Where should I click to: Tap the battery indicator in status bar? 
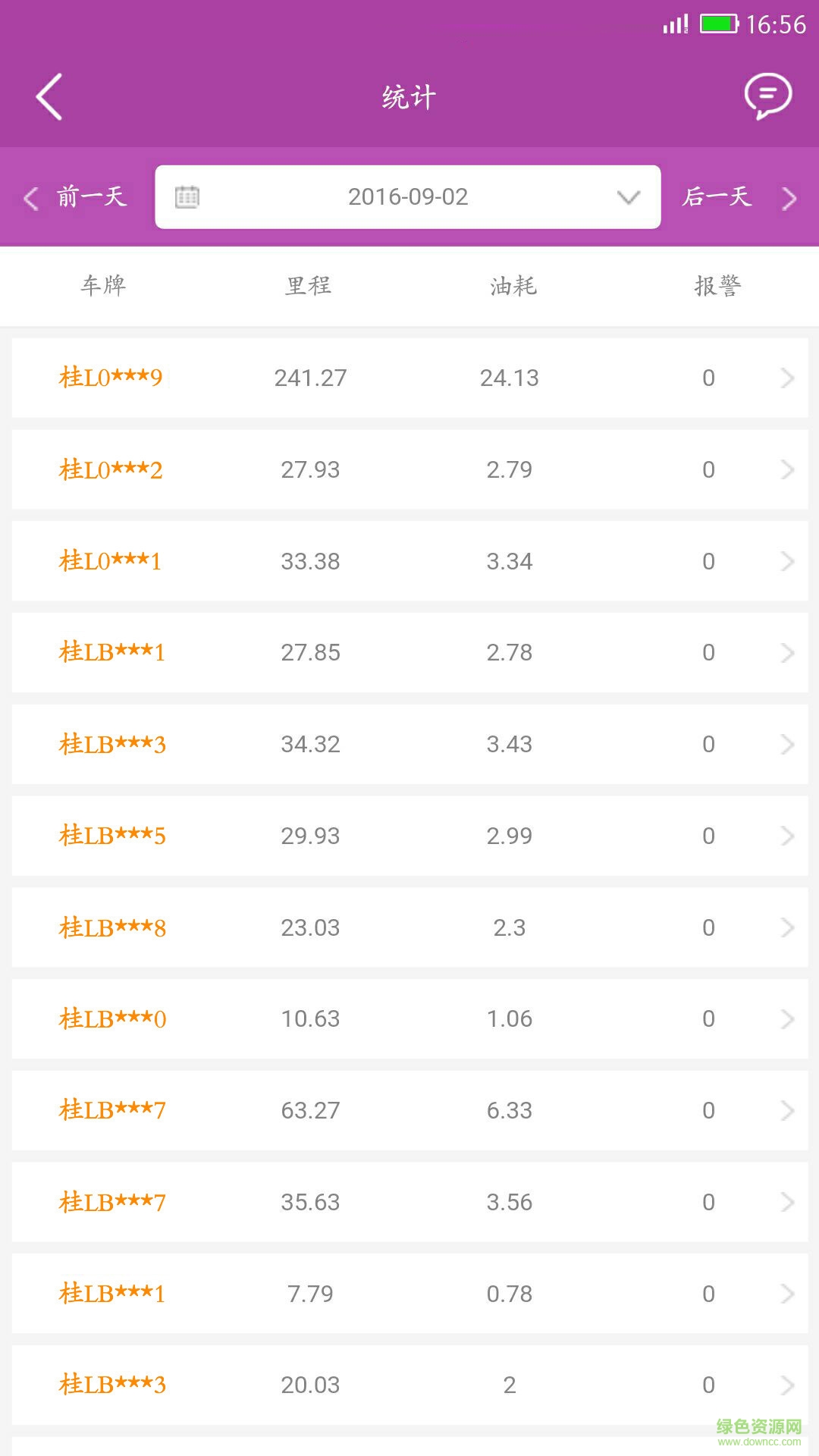[718, 24]
